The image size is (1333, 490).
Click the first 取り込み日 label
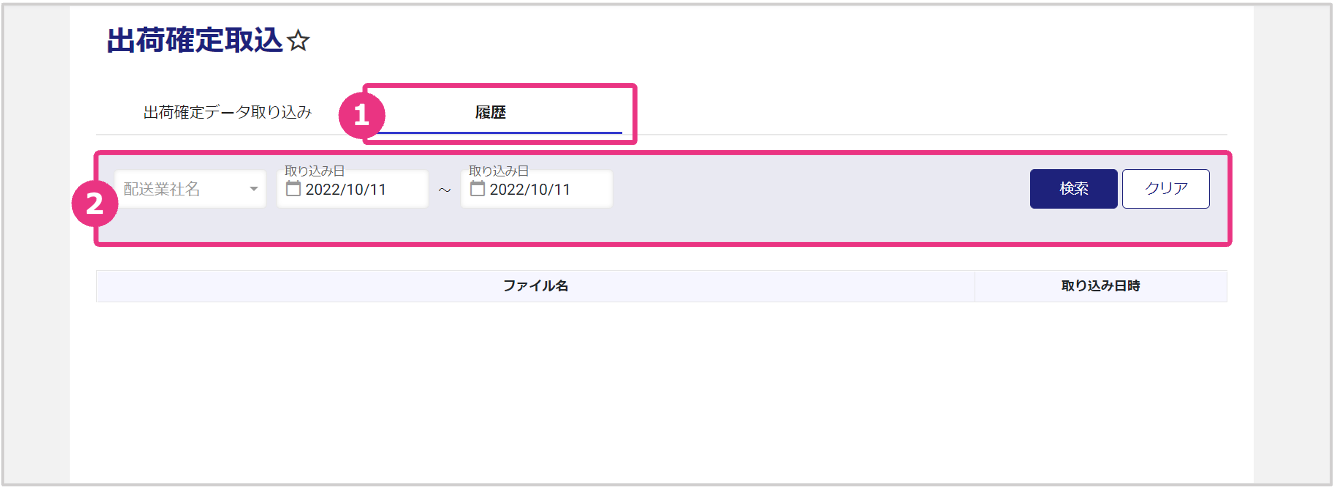click(x=314, y=171)
